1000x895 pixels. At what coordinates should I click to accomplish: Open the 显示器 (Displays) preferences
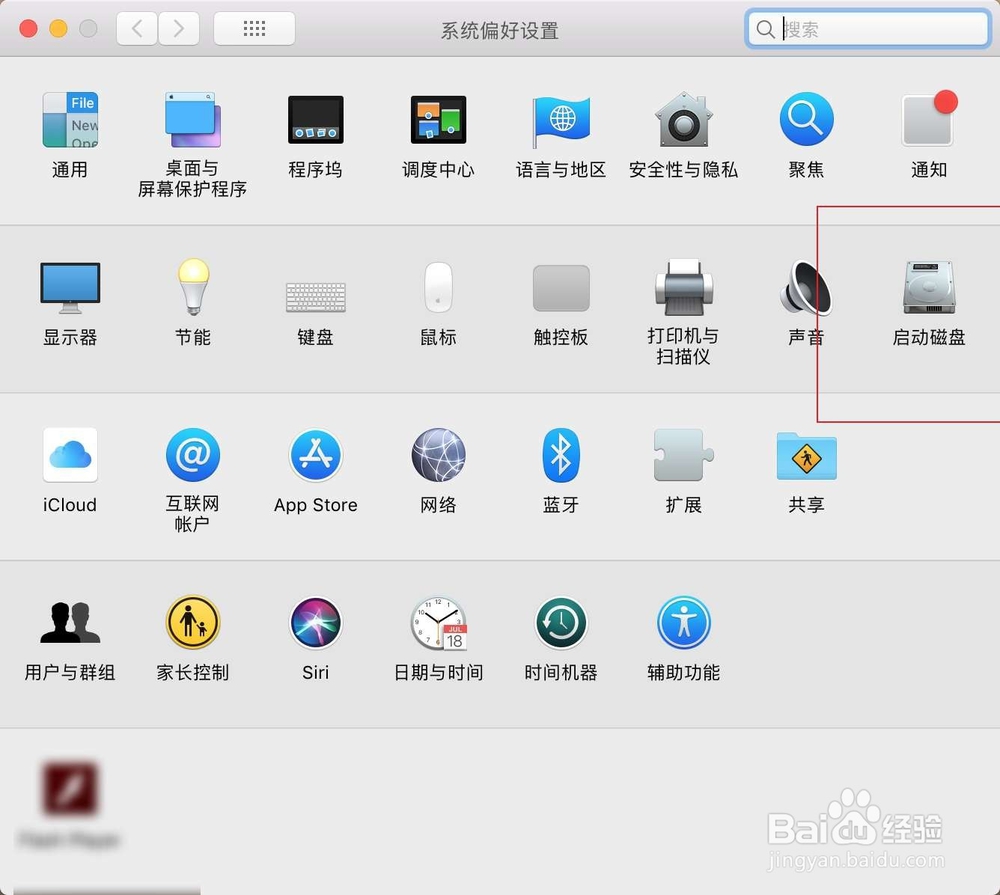[69, 287]
